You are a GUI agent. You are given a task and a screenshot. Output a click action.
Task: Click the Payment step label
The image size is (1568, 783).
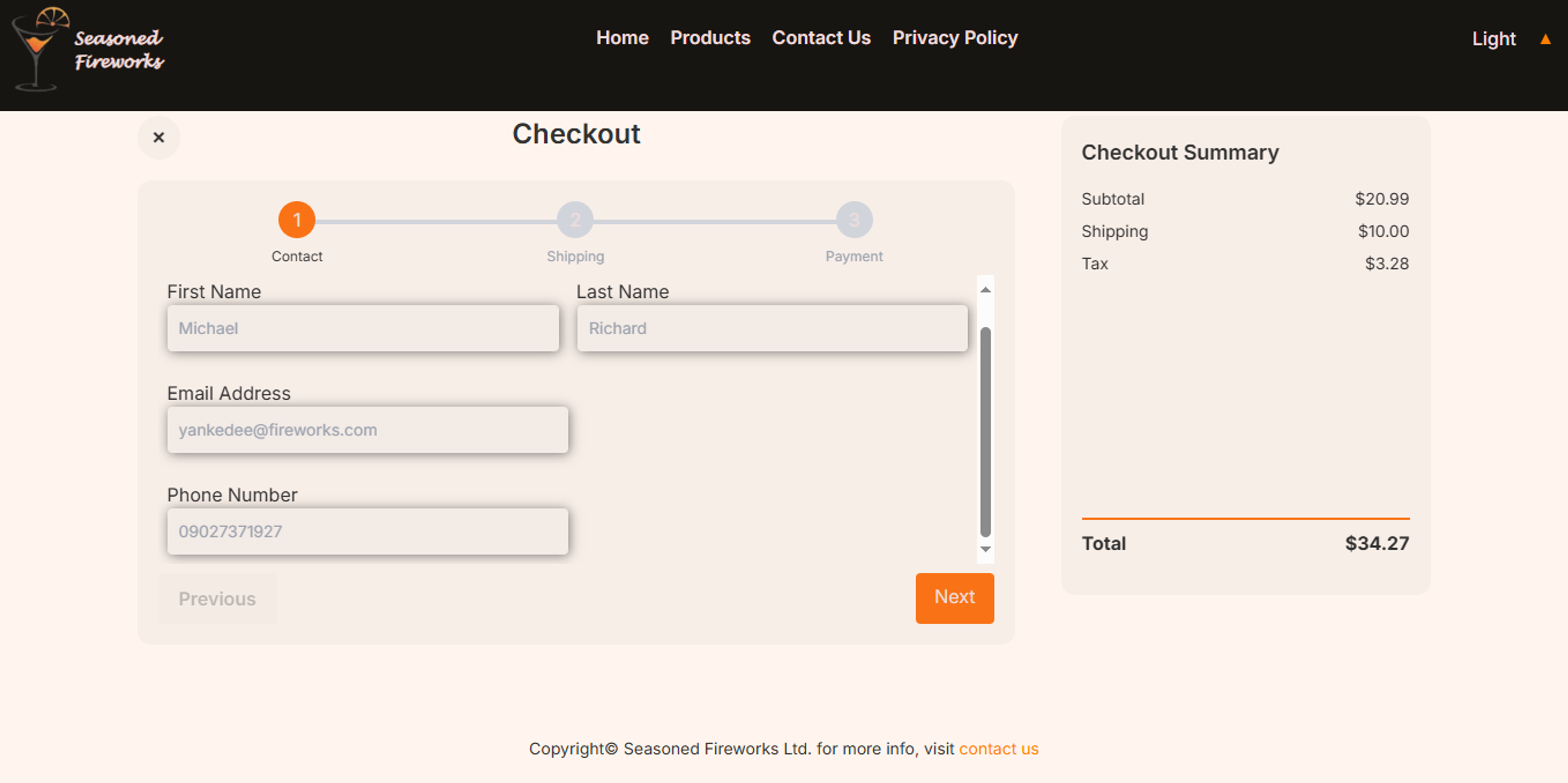click(854, 257)
